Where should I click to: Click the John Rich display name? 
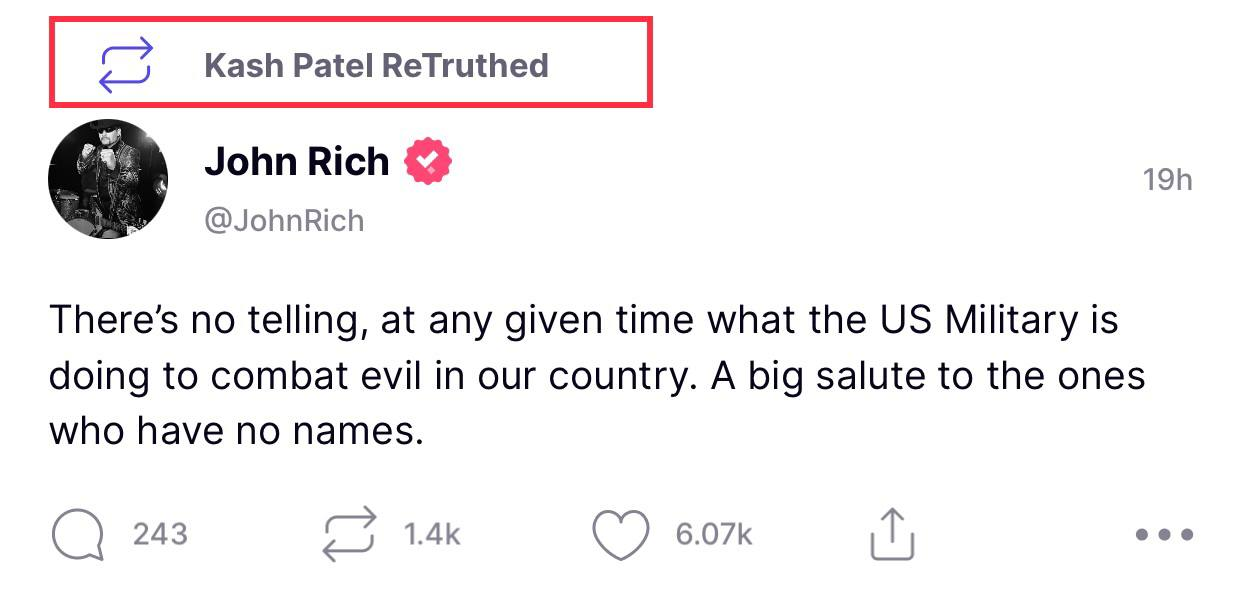(x=296, y=161)
